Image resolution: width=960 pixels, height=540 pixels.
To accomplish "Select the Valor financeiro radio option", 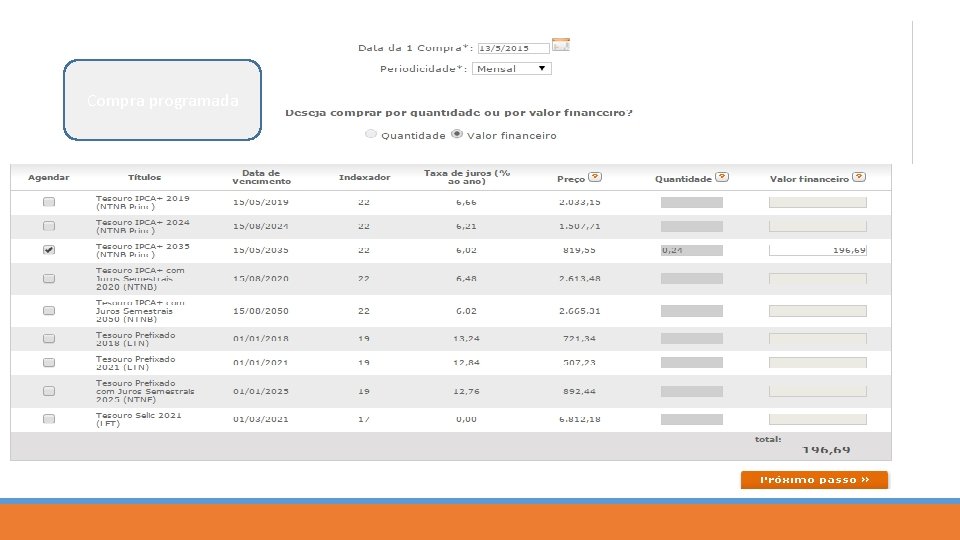I will [457, 134].
